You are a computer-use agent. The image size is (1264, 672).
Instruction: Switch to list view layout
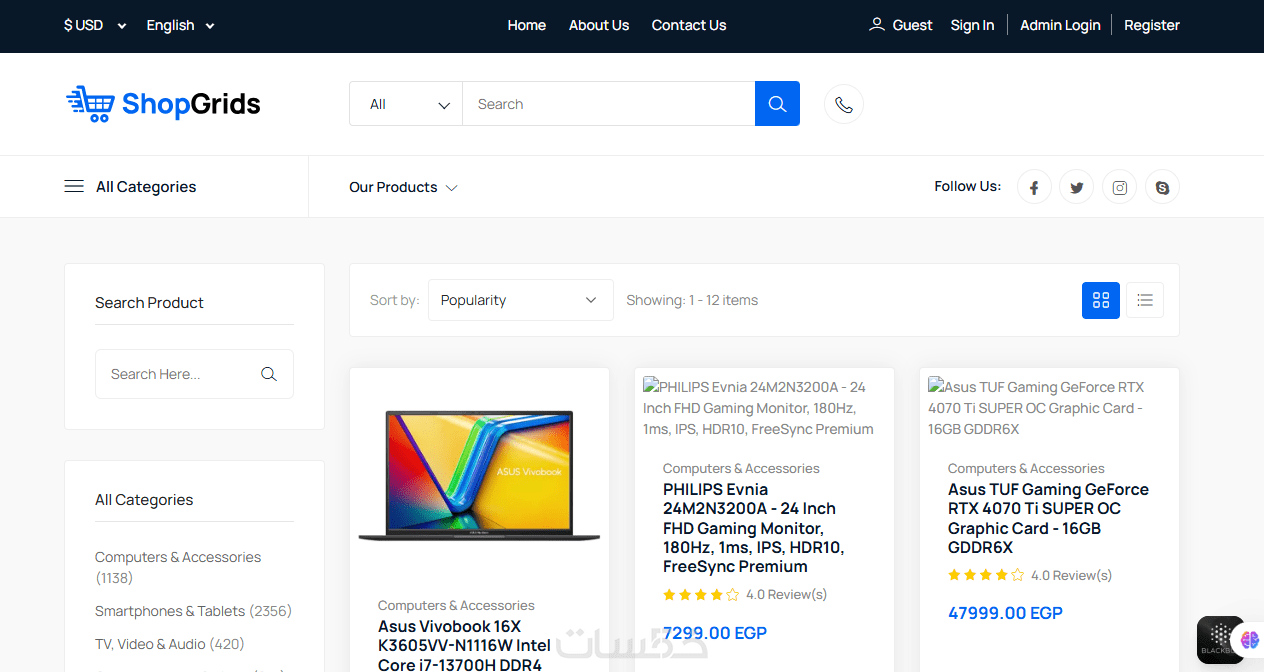[1145, 300]
